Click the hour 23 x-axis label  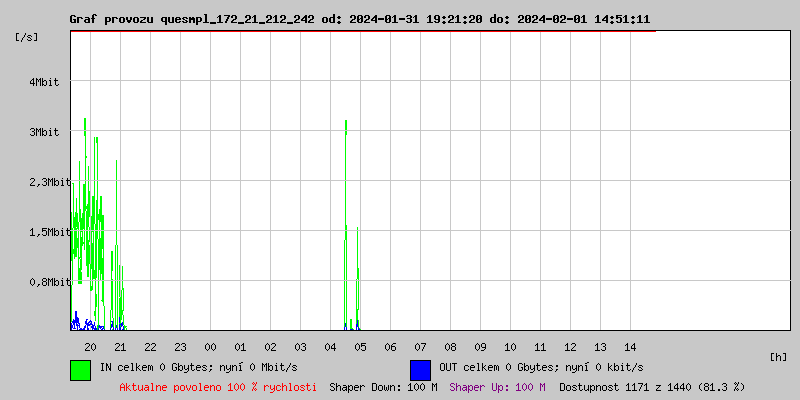coord(180,347)
